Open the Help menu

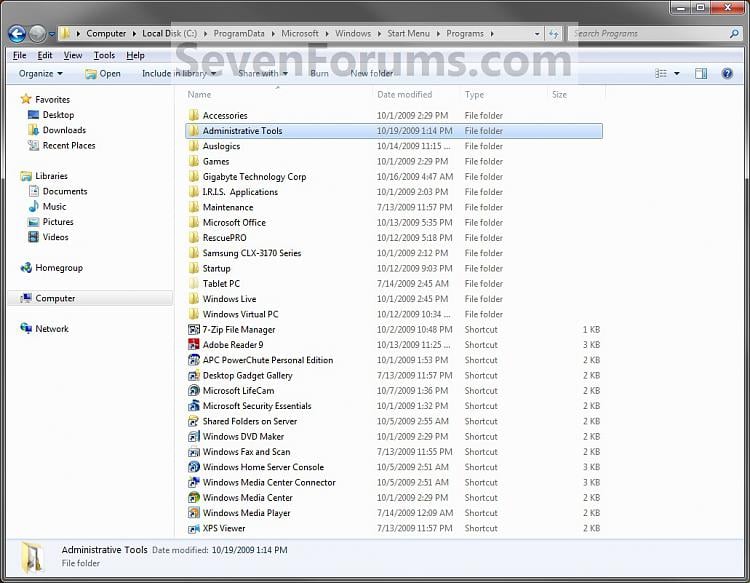click(x=135, y=55)
